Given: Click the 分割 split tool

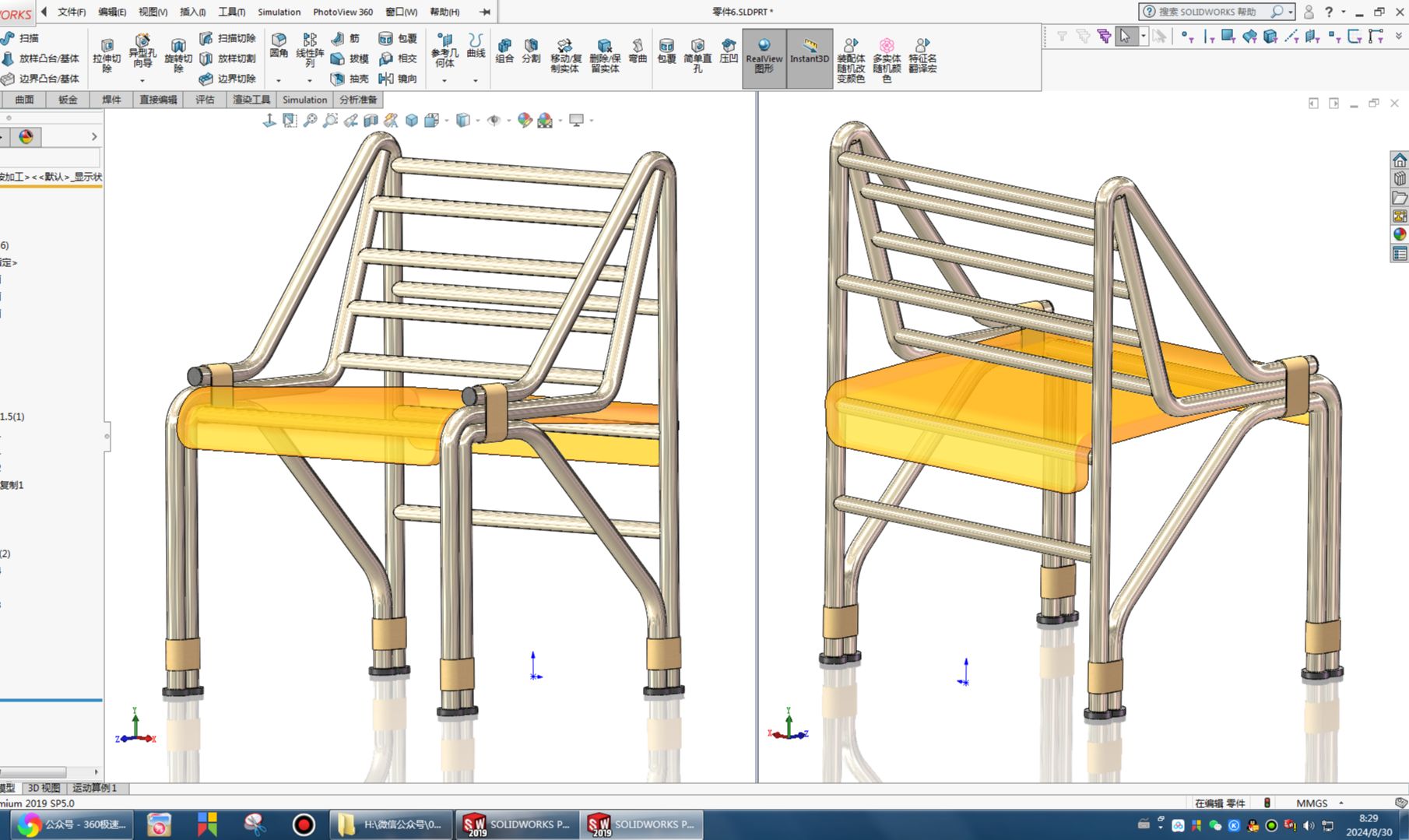Looking at the screenshot, I should click(x=531, y=51).
